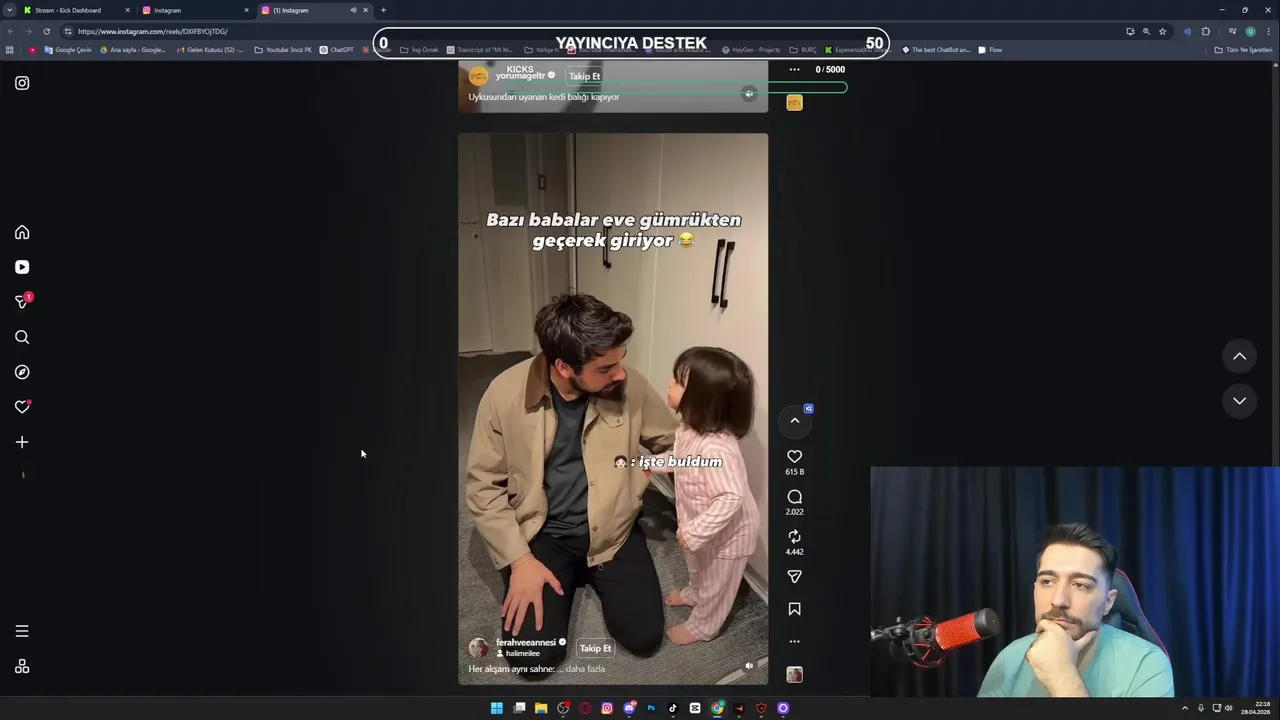The width and height of the screenshot is (1280, 720).
Task: Open the Instagram logo home link
Action: (x=22, y=83)
